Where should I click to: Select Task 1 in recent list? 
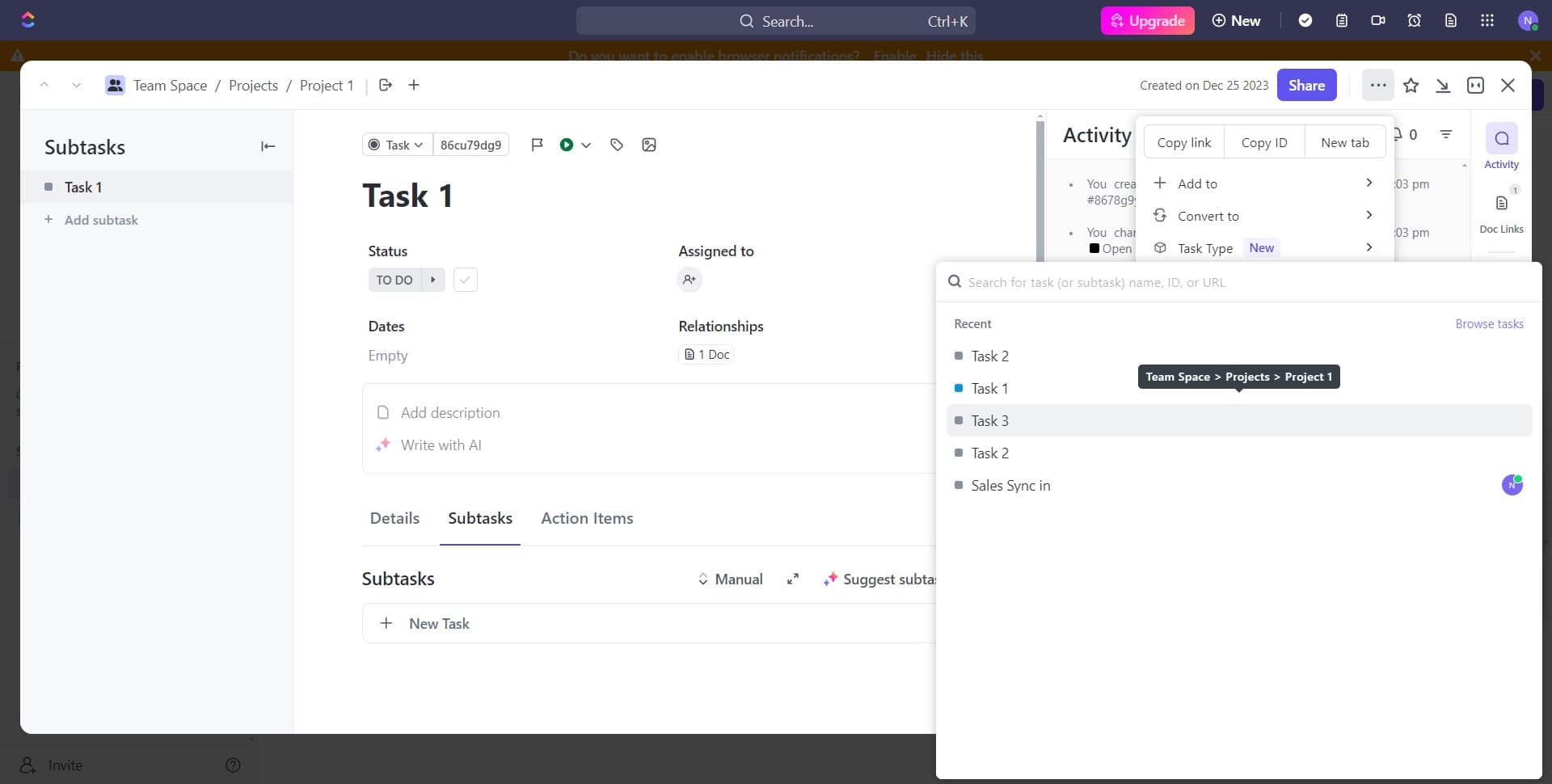pyautogui.click(x=1238, y=388)
